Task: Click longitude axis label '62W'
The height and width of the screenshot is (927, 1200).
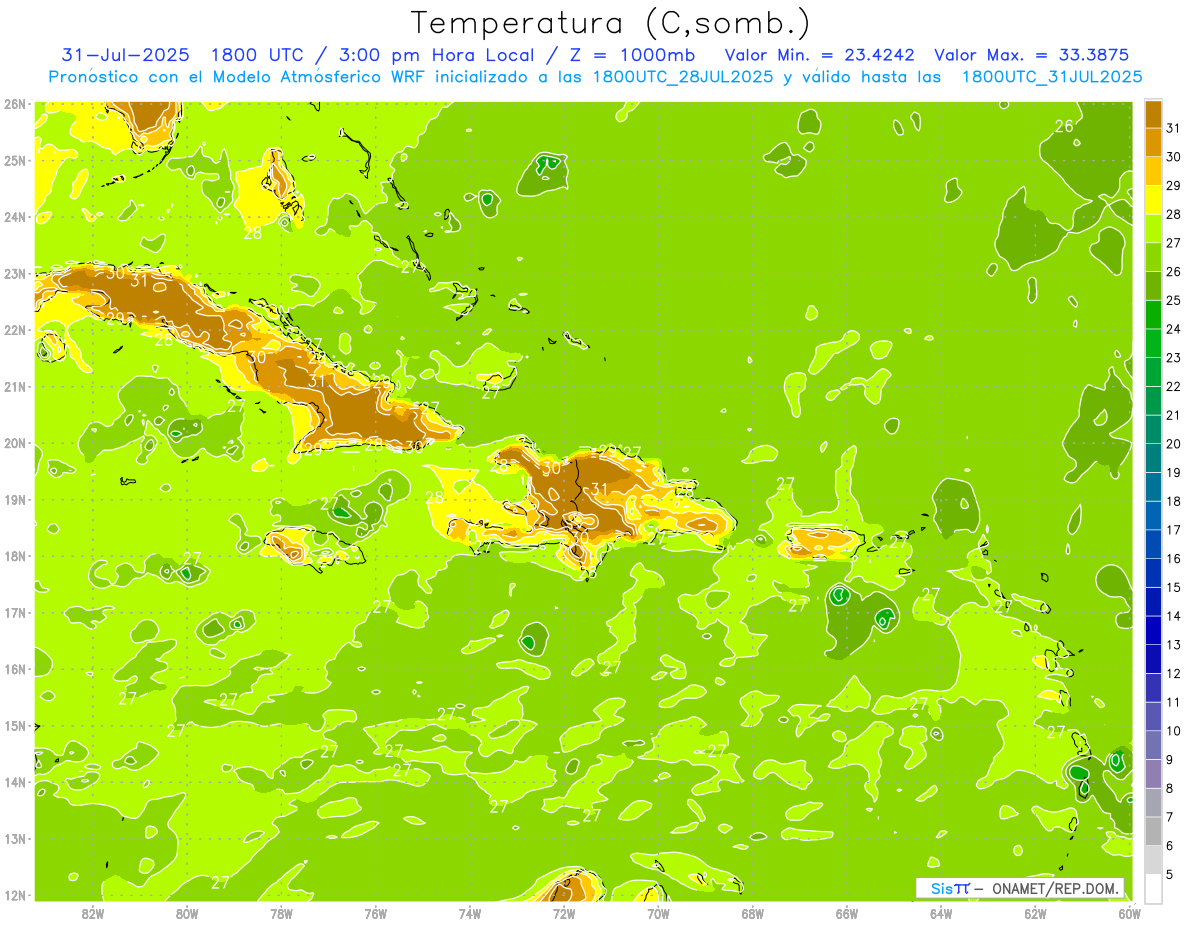Action: (x=1035, y=913)
